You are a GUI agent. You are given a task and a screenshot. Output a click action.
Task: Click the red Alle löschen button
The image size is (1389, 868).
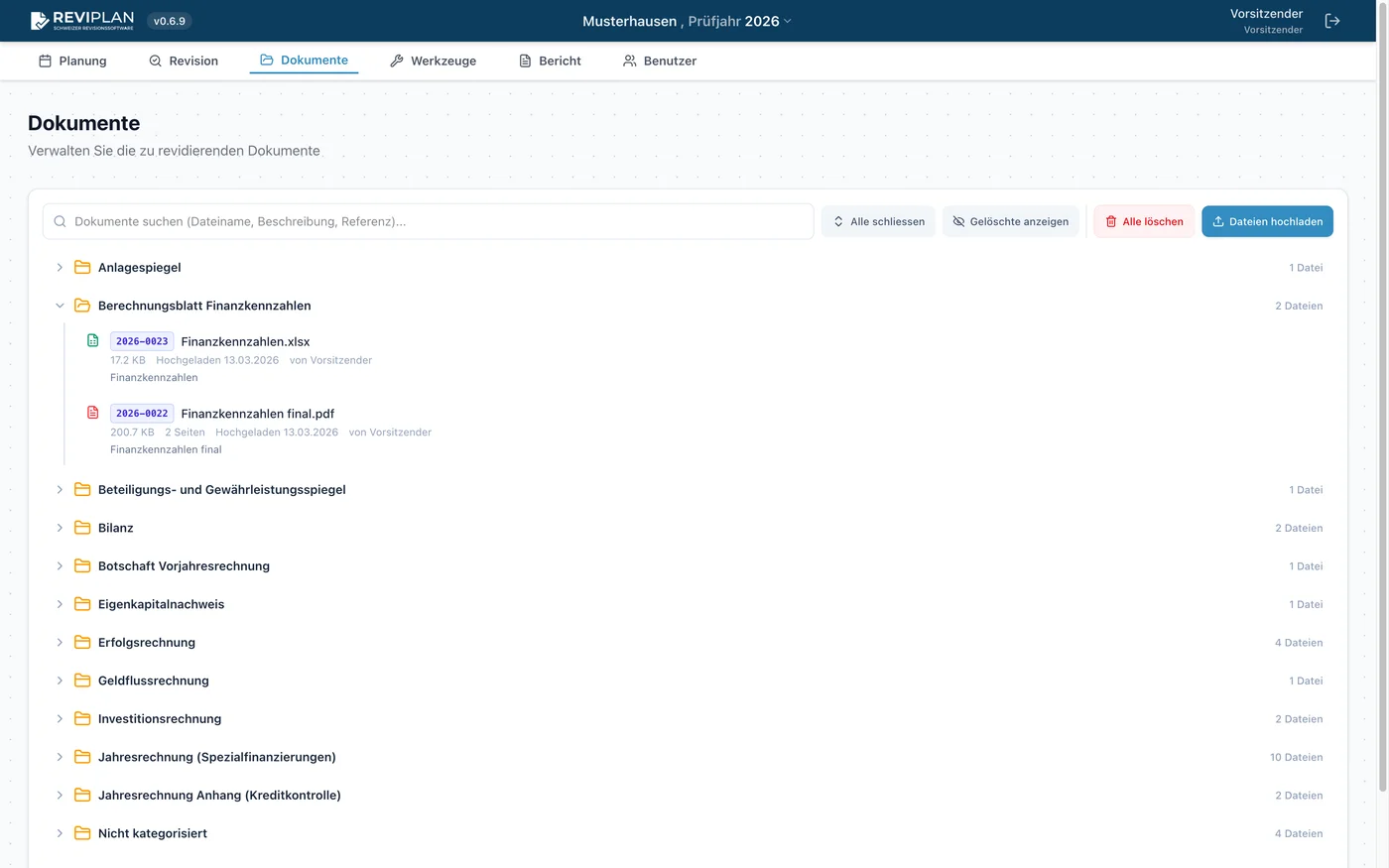1144,222
